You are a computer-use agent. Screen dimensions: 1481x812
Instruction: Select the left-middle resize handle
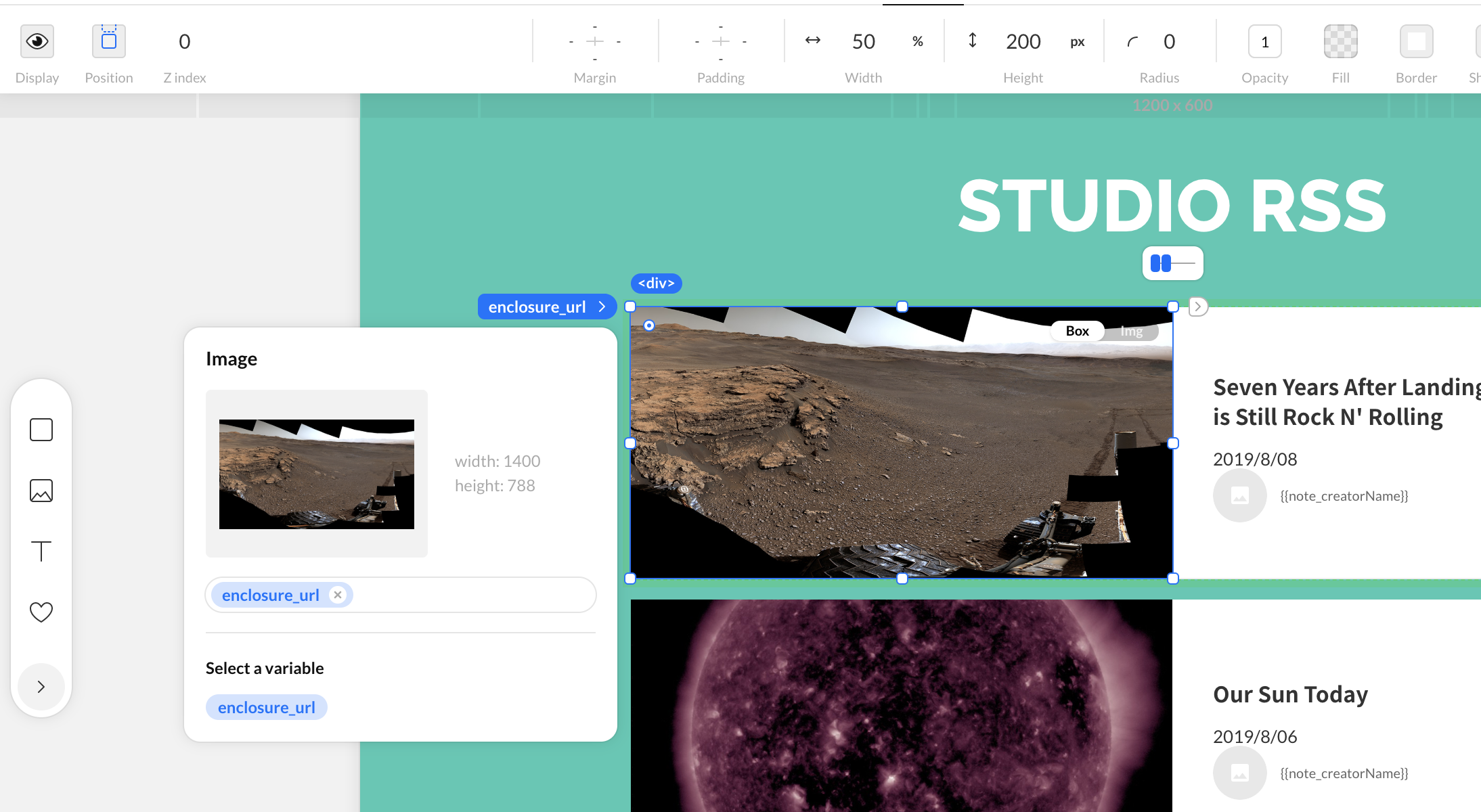click(x=630, y=443)
